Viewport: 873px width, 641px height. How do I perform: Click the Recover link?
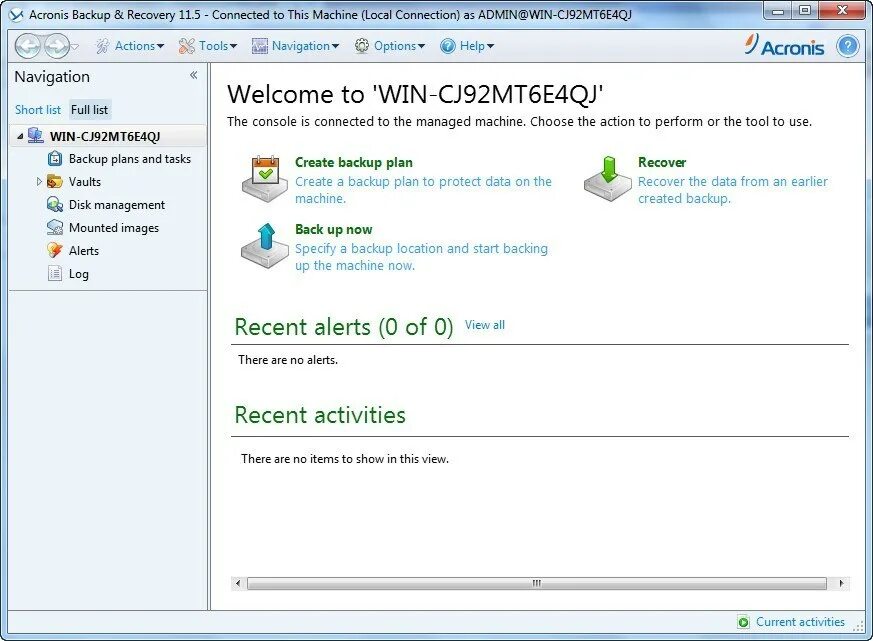(x=661, y=163)
